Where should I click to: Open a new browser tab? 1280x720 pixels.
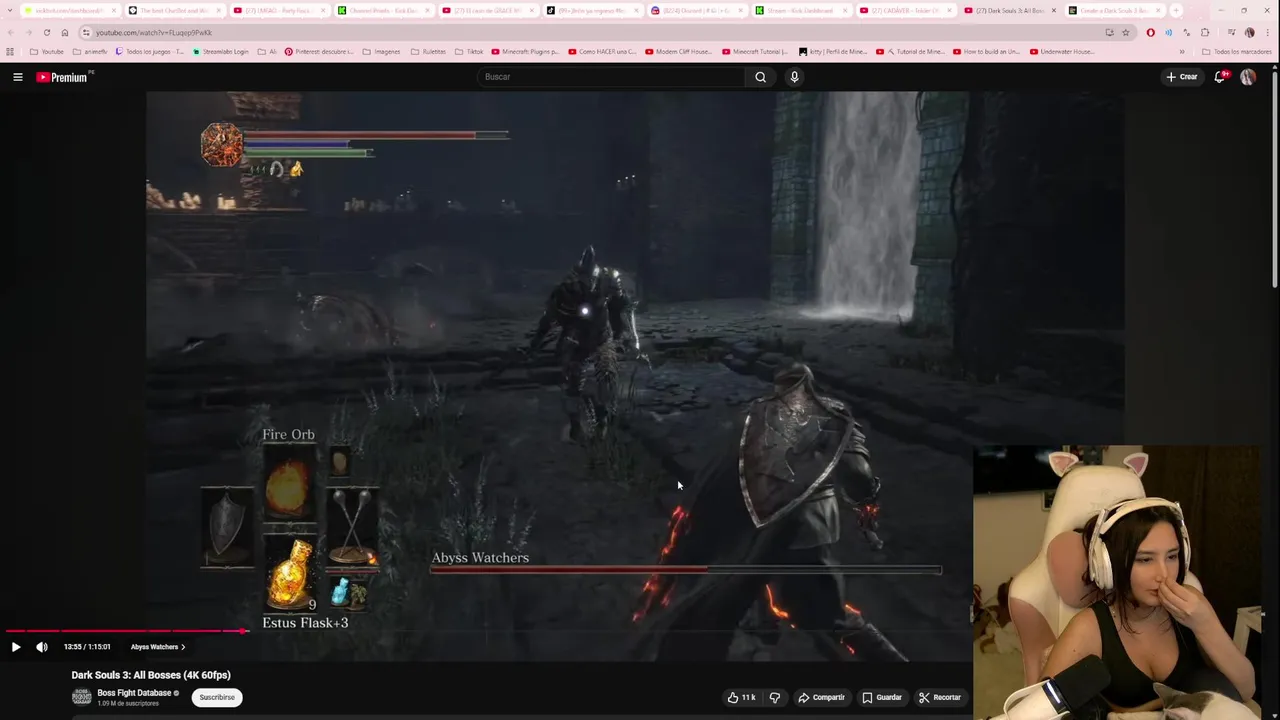coord(1176,11)
